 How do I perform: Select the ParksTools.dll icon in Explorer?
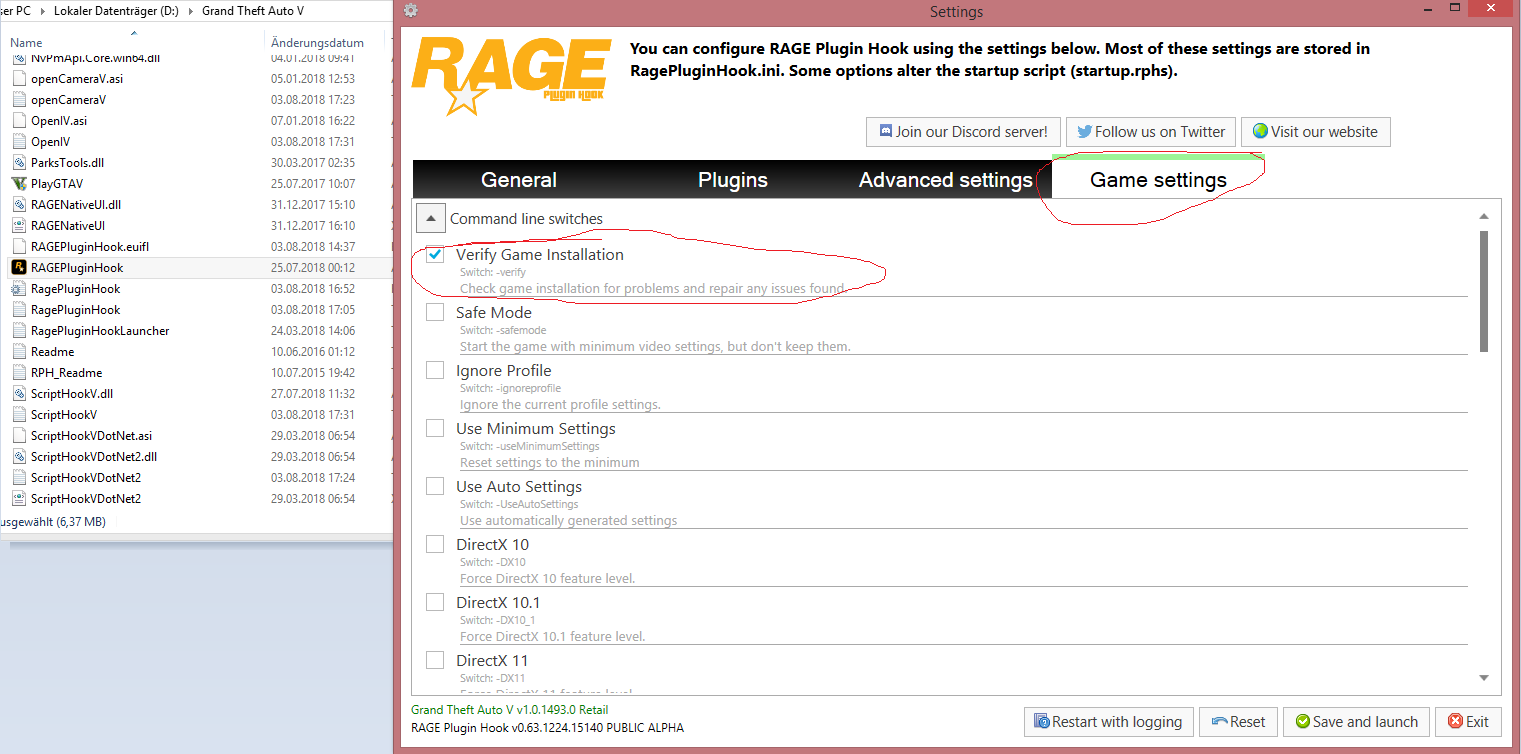(x=18, y=162)
